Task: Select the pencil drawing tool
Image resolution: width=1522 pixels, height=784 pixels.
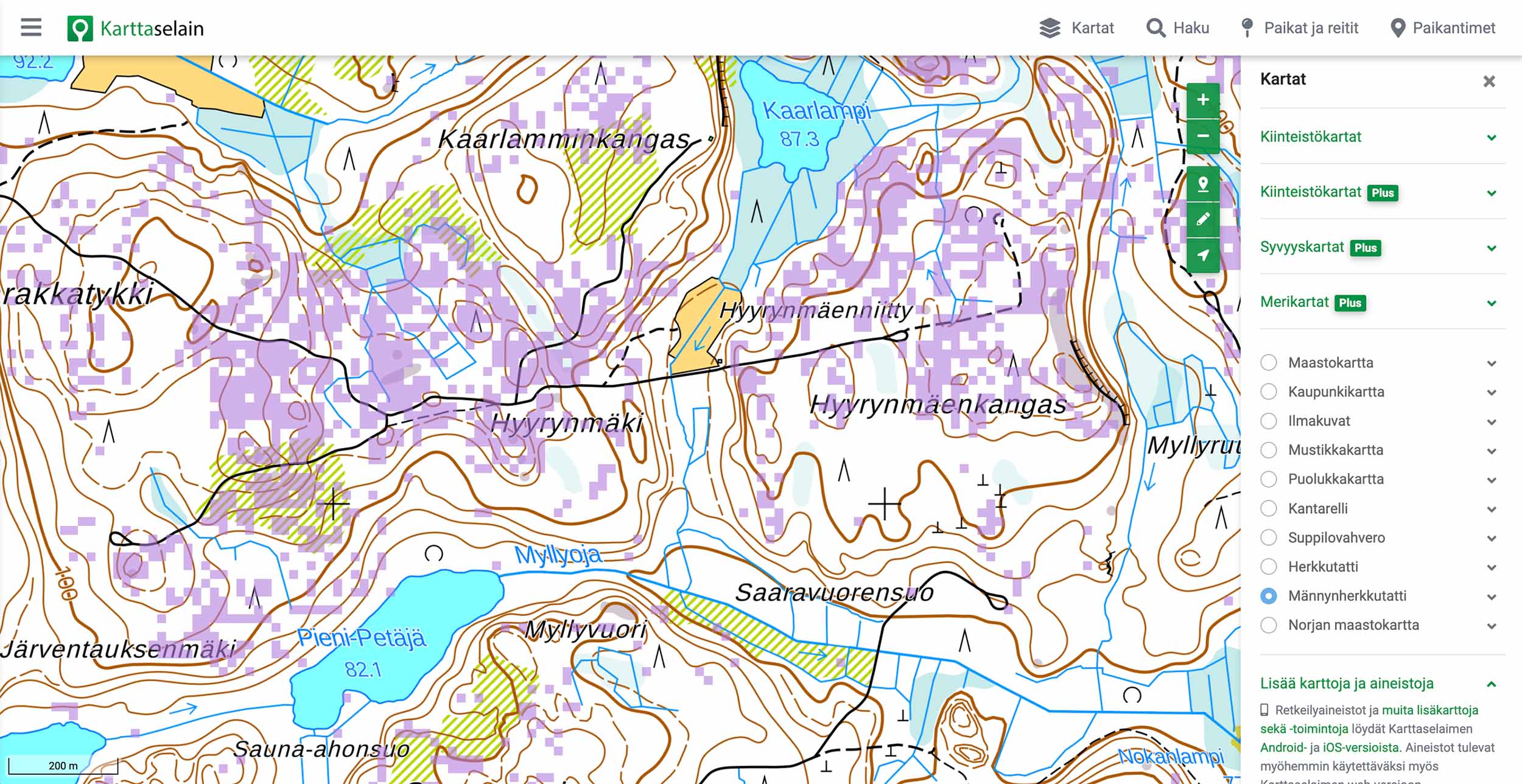Action: point(1203,219)
